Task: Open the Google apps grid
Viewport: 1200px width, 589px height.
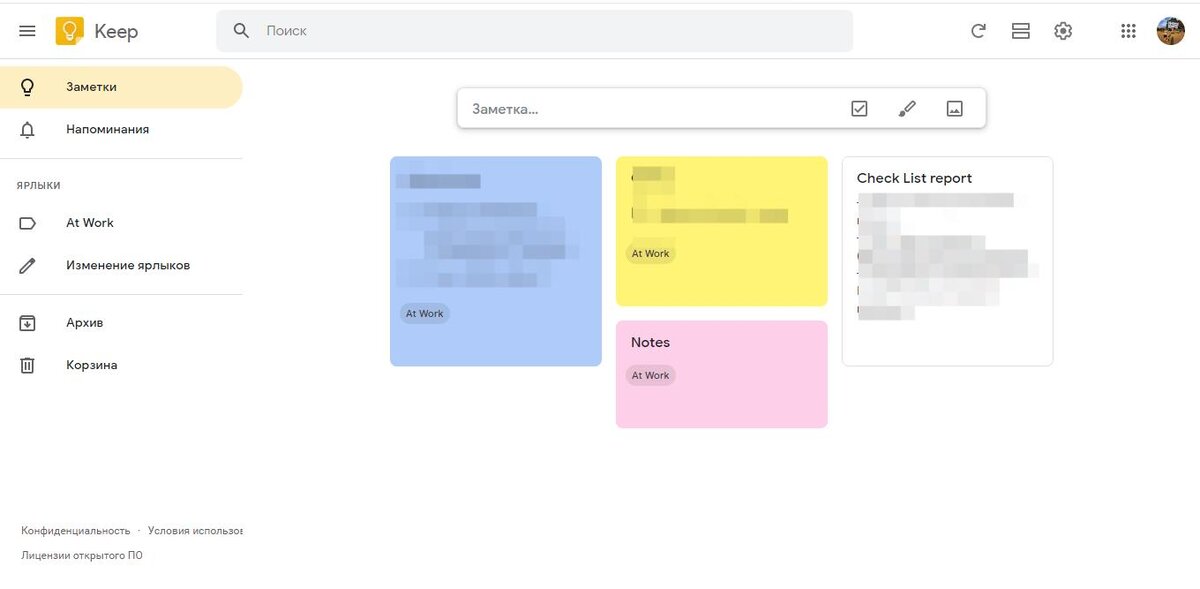Action: point(1129,31)
